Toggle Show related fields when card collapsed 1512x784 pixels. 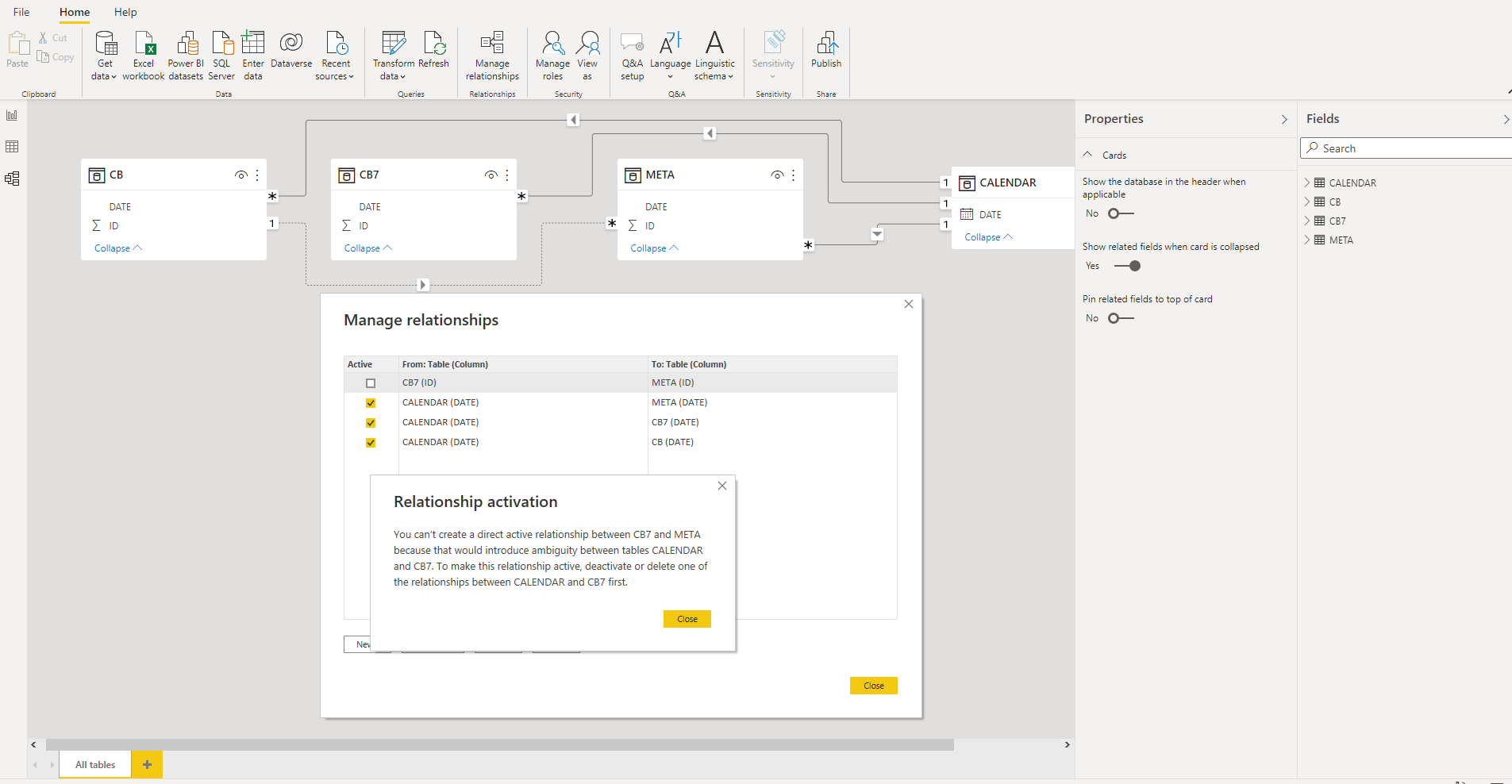[1128, 266]
